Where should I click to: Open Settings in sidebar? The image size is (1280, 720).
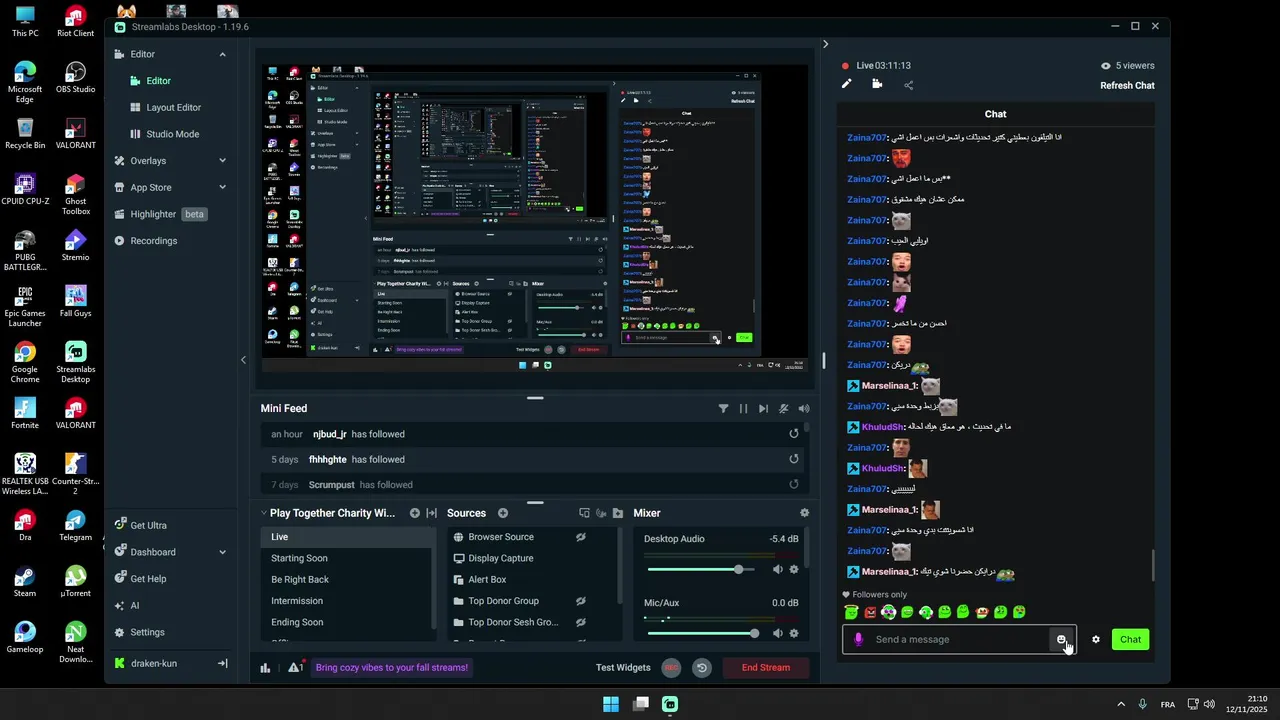(x=147, y=632)
